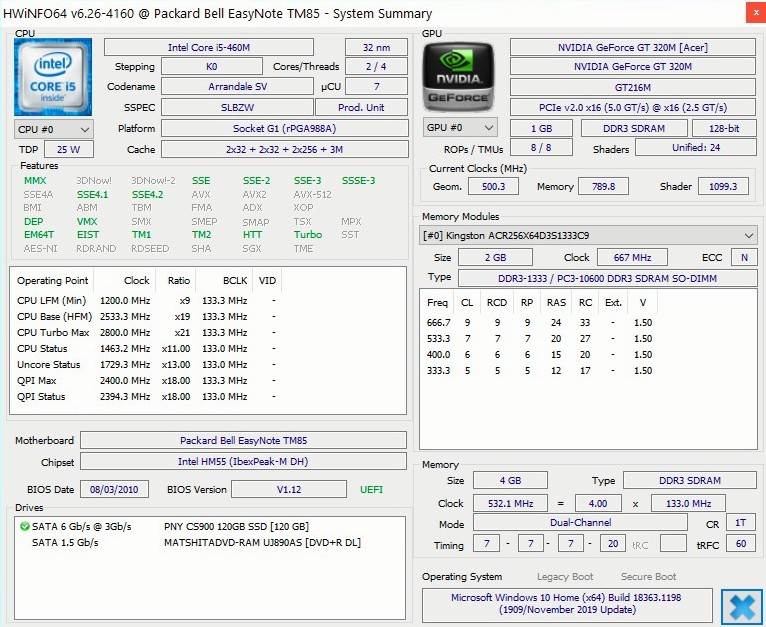The height and width of the screenshot is (627, 766).
Task: Click the Prod. Unit field
Action: point(362,108)
